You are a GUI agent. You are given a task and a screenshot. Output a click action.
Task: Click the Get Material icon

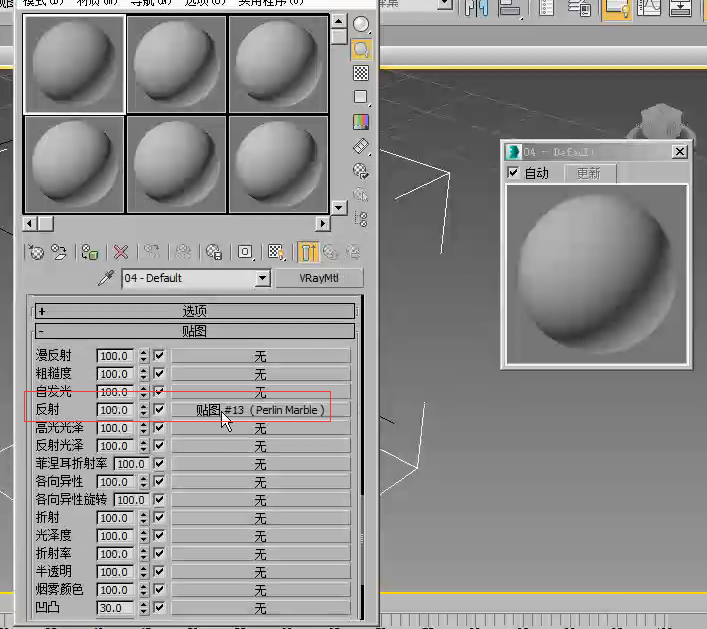(x=36, y=252)
